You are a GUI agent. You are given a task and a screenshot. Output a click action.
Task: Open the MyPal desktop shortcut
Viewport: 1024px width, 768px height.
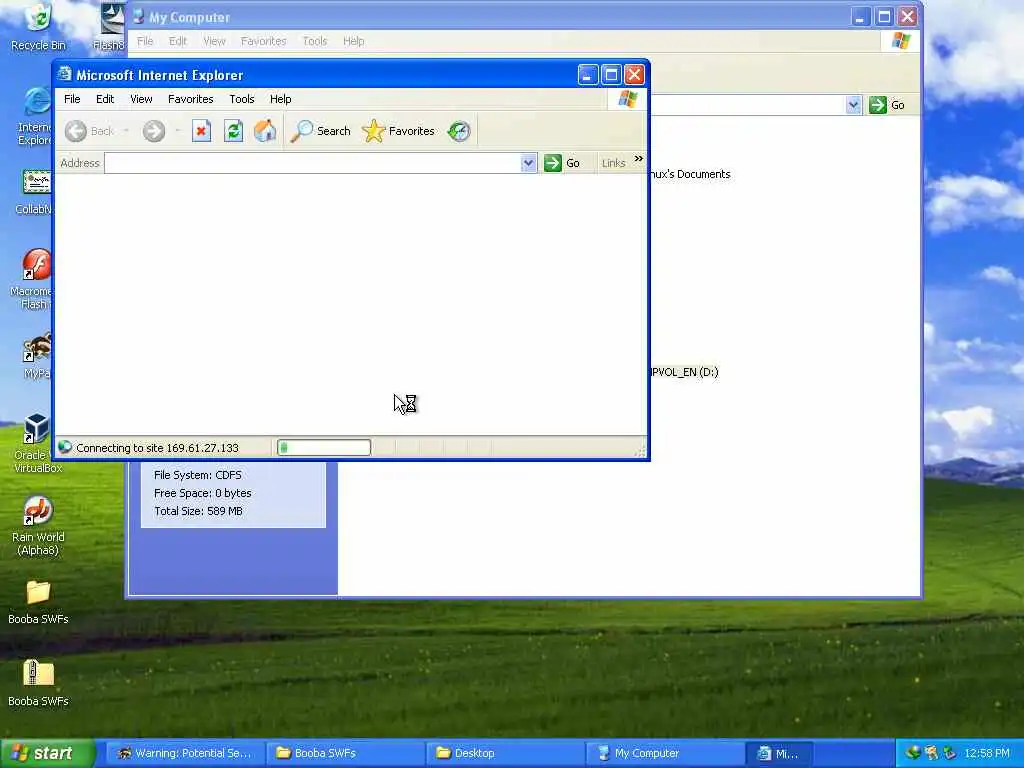pos(37,356)
